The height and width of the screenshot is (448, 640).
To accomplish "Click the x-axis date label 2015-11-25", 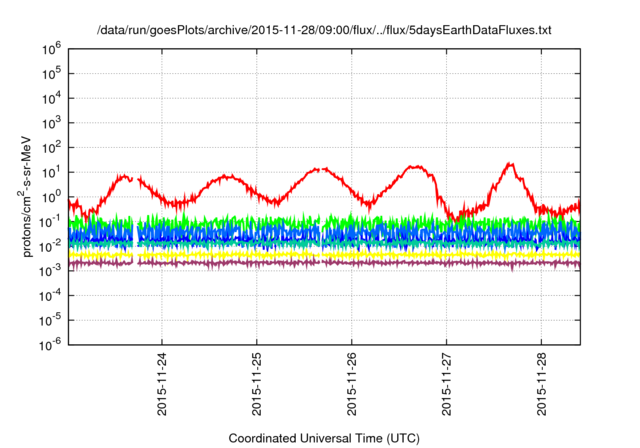I will (256, 384).
